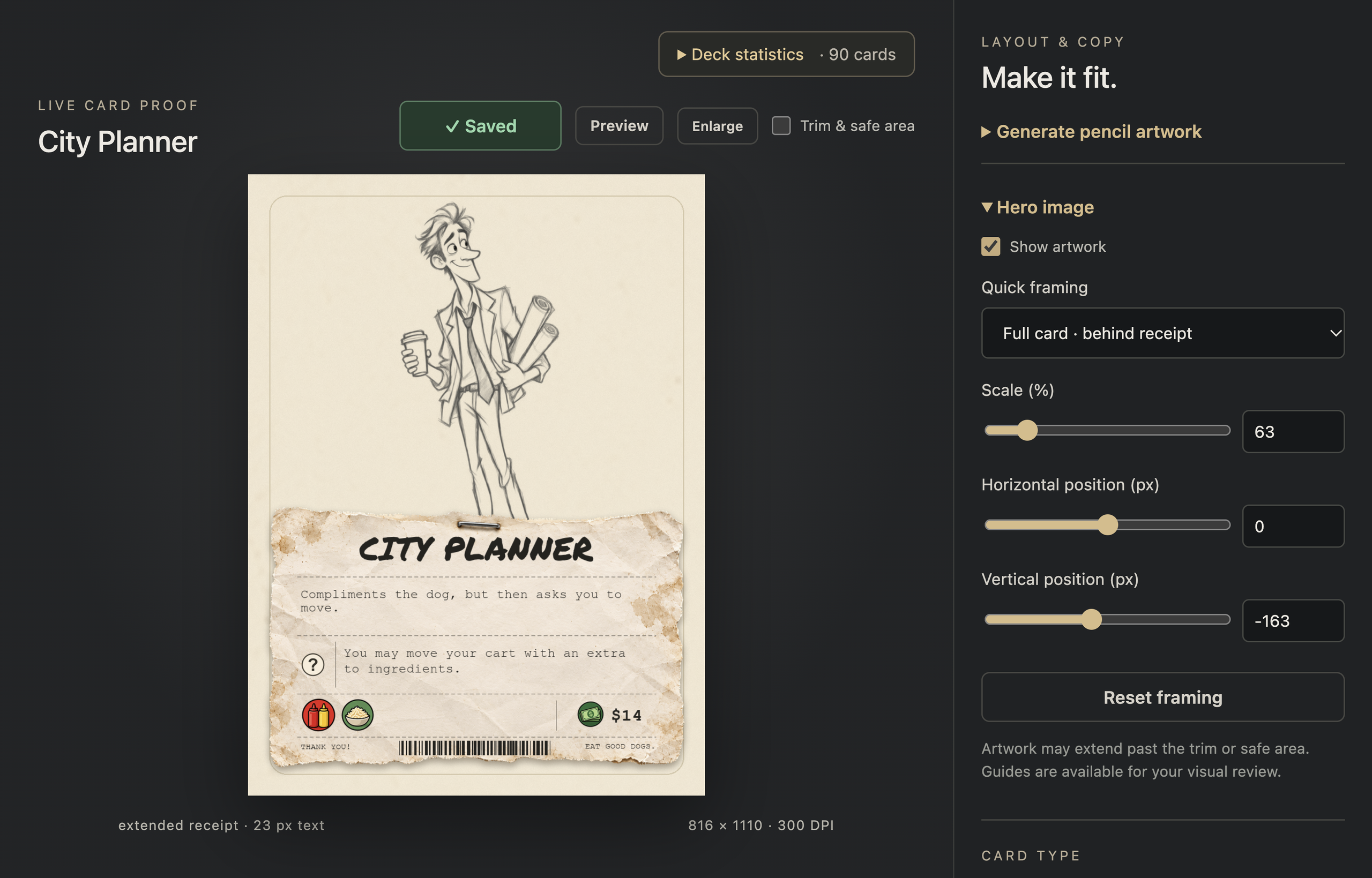The image size is (1372, 878).
Task: Click Horizontal position field showing 0
Action: click(x=1293, y=526)
